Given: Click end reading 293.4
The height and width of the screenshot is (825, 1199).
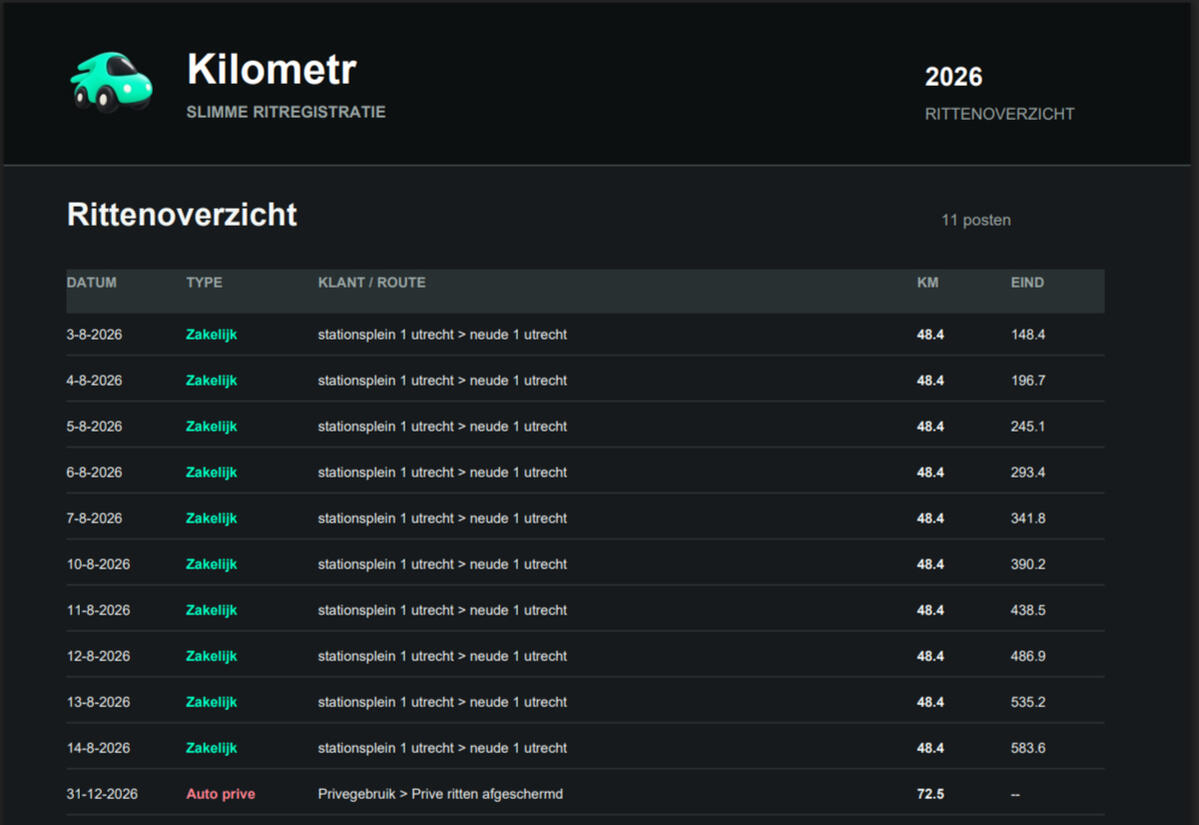Looking at the screenshot, I should click(1028, 472).
